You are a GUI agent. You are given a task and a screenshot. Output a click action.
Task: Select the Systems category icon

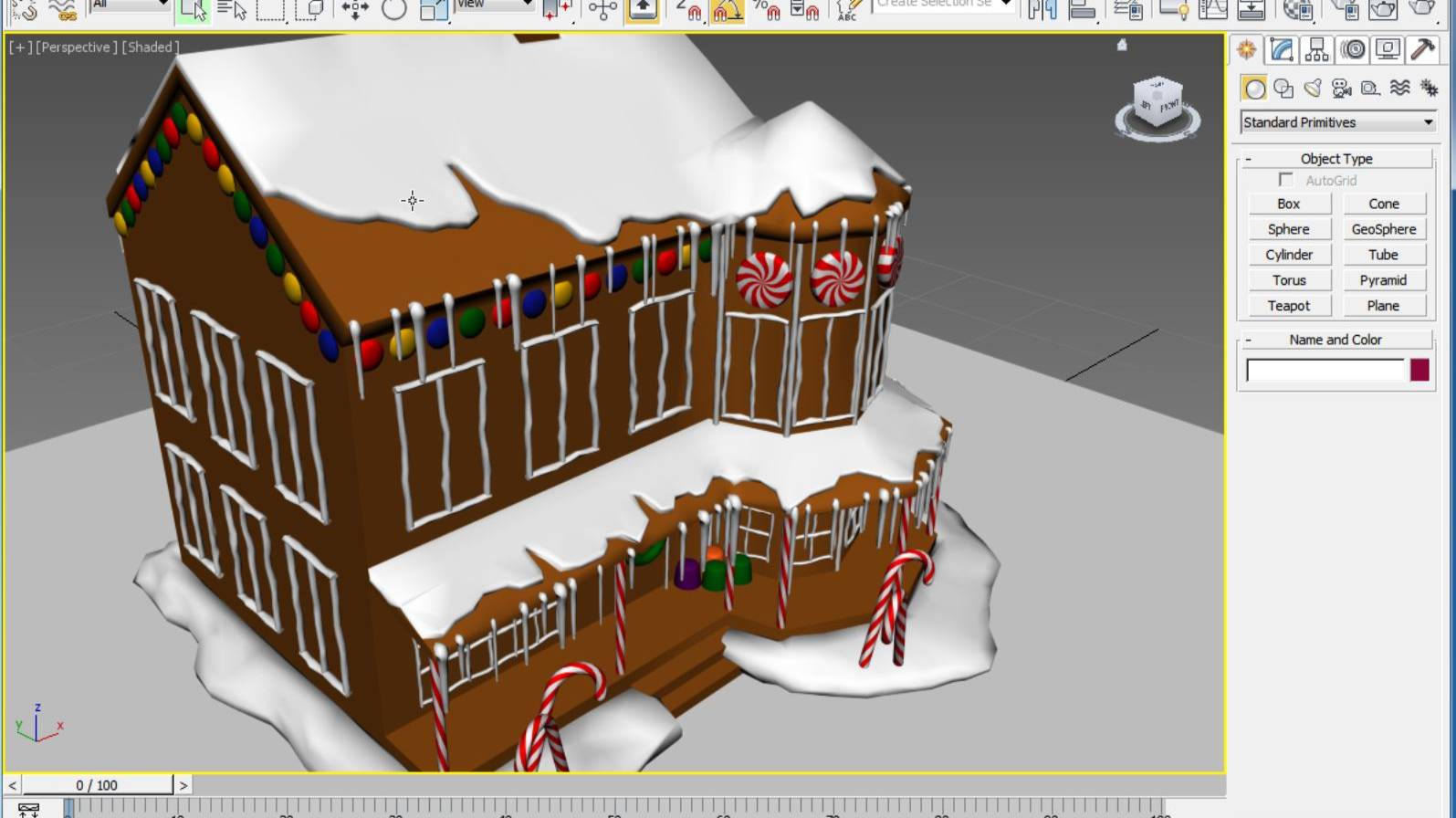pos(1429,88)
